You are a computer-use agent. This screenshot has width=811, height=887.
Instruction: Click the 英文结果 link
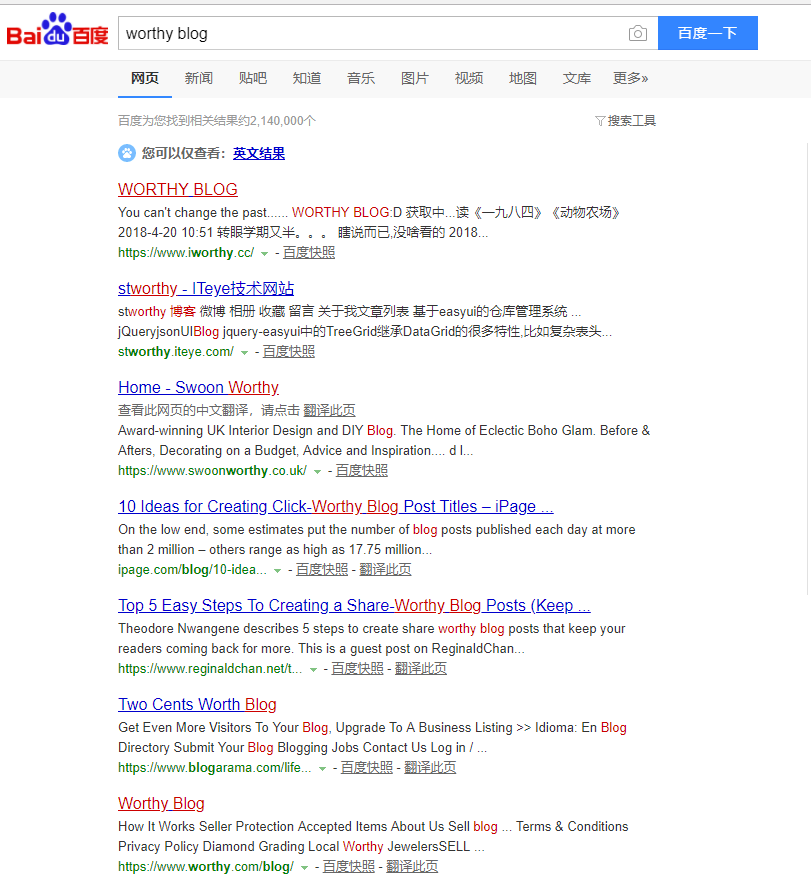(258, 153)
